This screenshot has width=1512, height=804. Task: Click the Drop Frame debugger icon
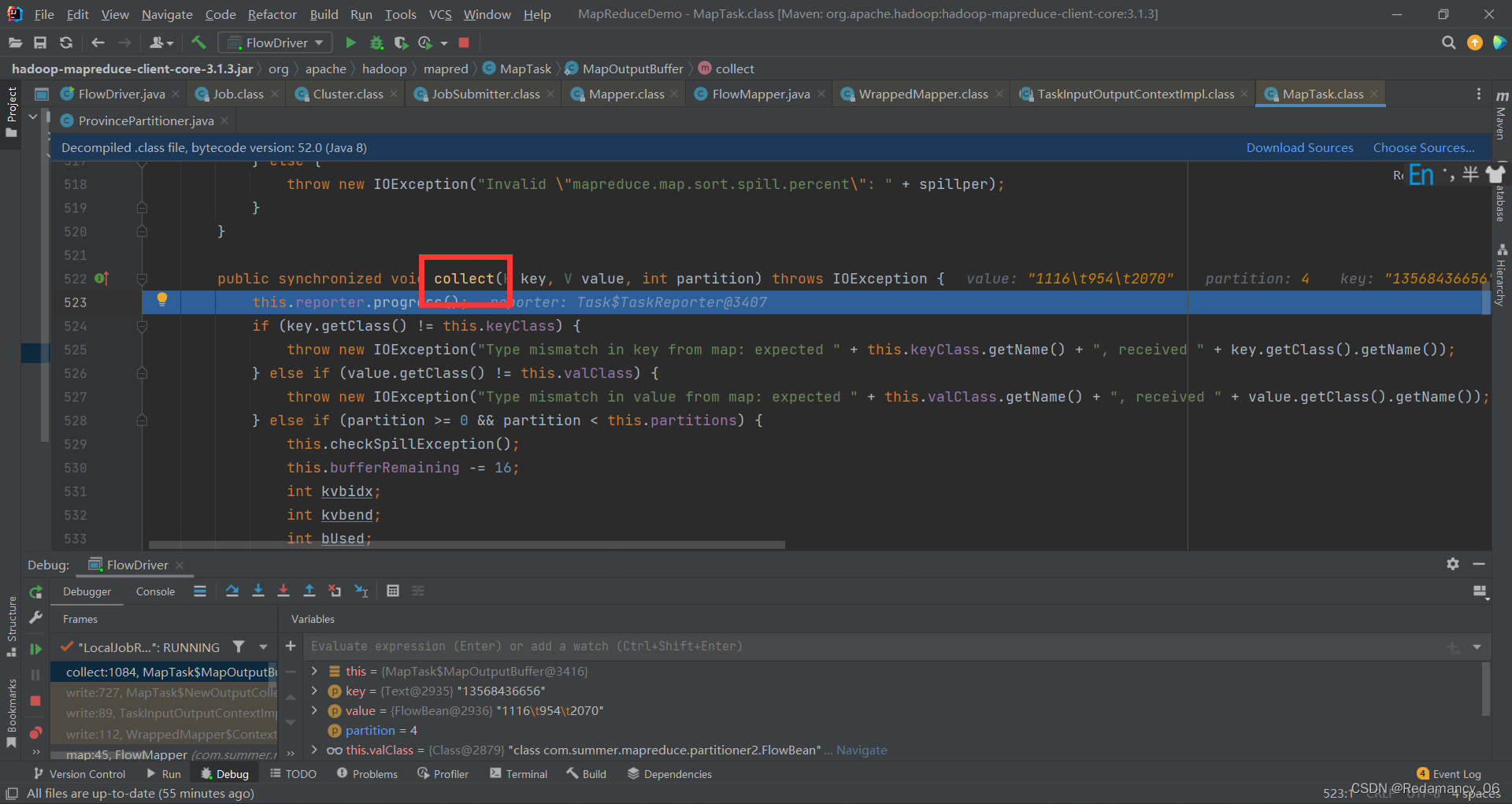point(335,591)
